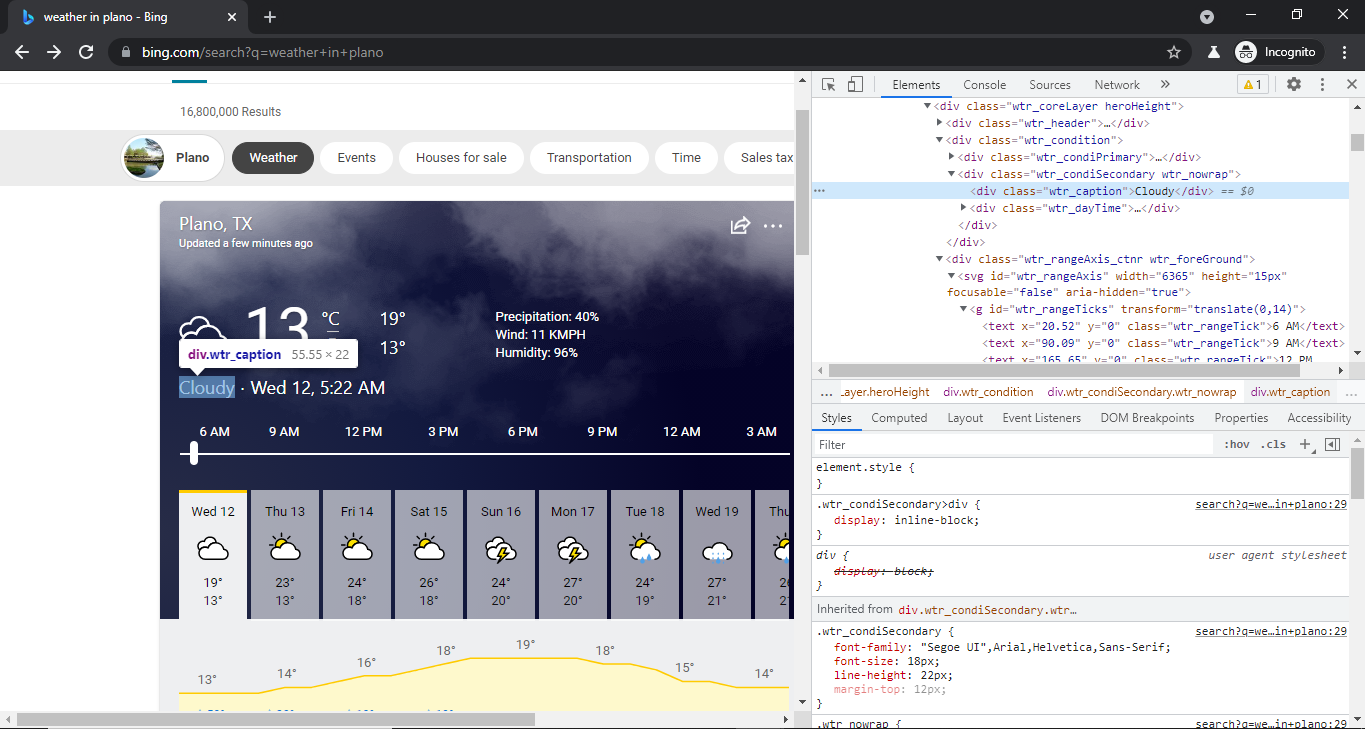This screenshot has width=1365, height=729.
Task: Switch to the Network tab
Action: coord(1117,85)
